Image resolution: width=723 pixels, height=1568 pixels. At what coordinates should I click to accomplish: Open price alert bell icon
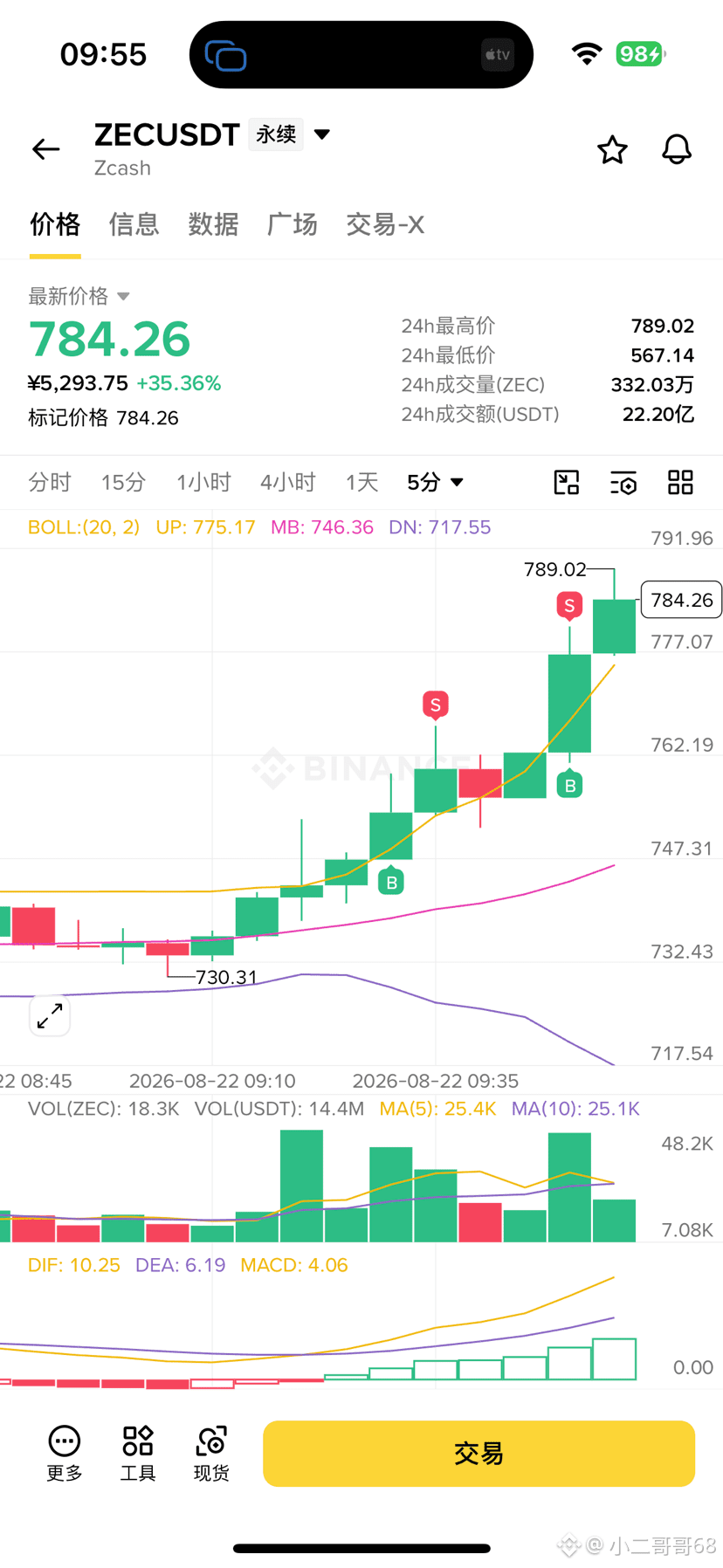pos(677,149)
